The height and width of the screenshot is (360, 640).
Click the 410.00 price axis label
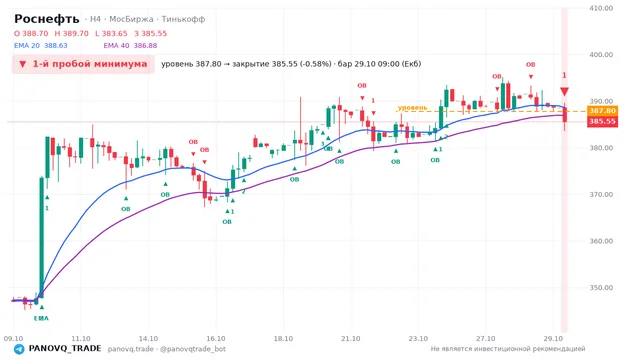pyautogui.click(x=601, y=8)
